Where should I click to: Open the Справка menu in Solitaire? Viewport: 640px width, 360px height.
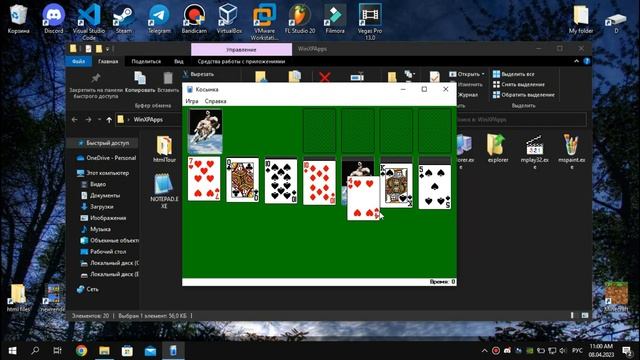(216, 101)
